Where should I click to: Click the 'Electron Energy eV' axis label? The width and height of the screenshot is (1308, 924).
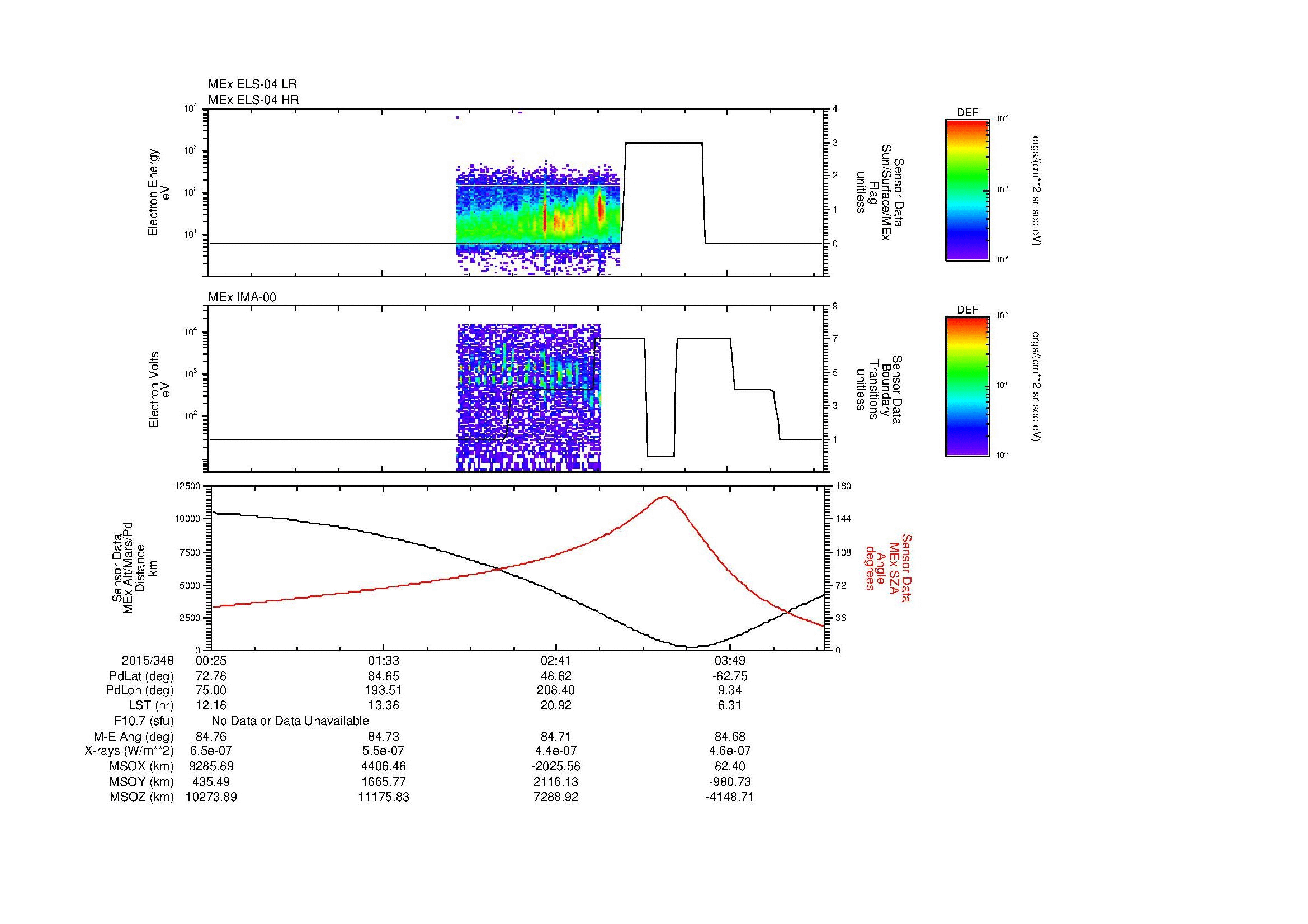[159, 192]
